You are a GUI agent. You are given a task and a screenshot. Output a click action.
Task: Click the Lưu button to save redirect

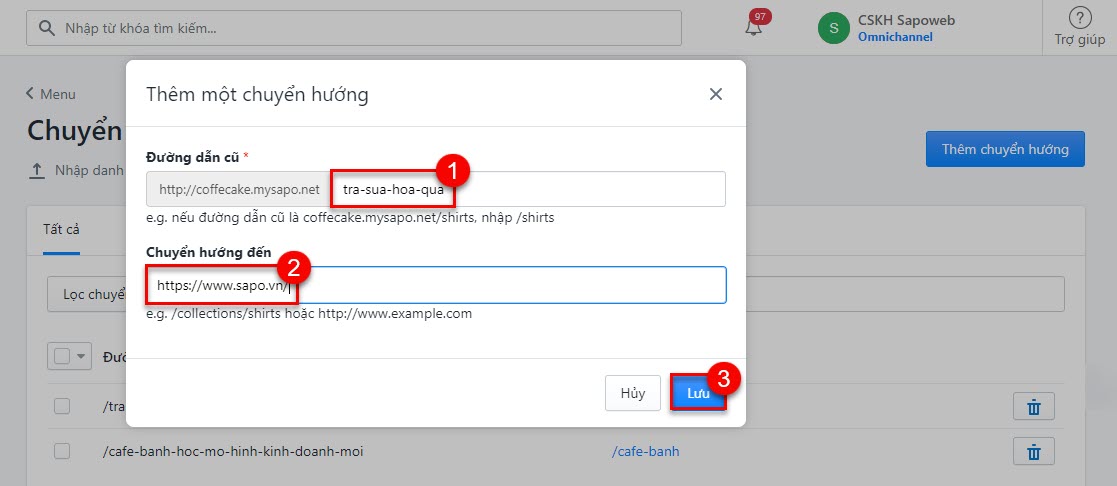click(x=697, y=393)
